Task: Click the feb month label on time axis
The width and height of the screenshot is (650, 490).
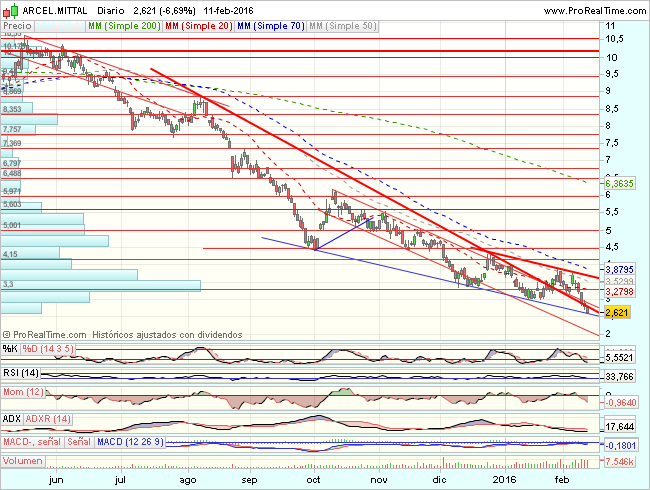Action: pyautogui.click(x=562, y=480)
